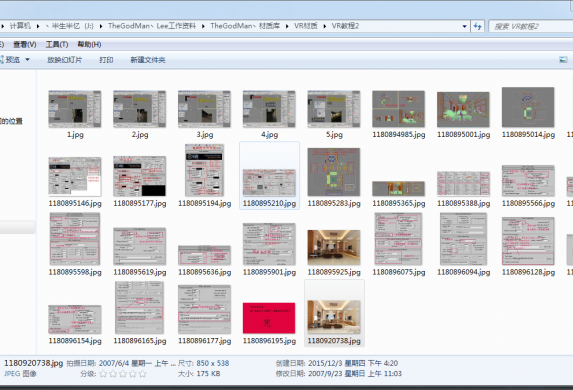This screenshot has height=390, width=573.
Task: Set a three star rating in details pane
Action: click(123, 374)
